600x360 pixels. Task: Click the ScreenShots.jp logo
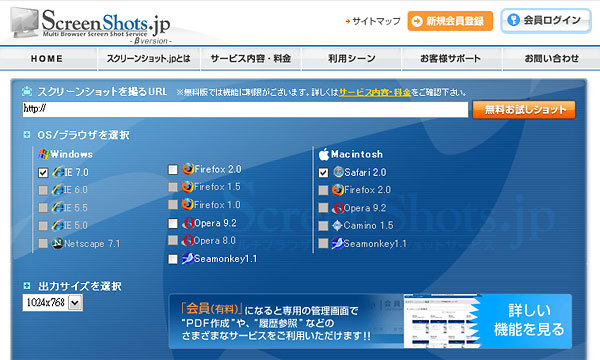click(x=91, y=25)
